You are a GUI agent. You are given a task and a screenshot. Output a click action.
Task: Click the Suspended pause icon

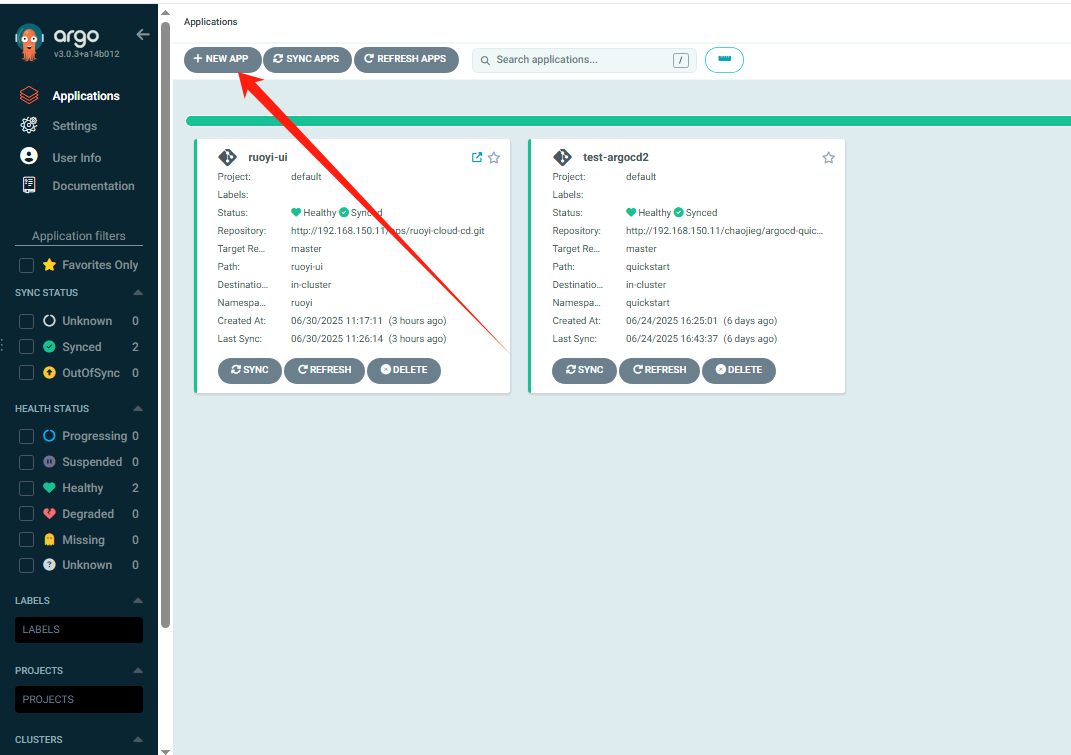[x=49, y=461]
